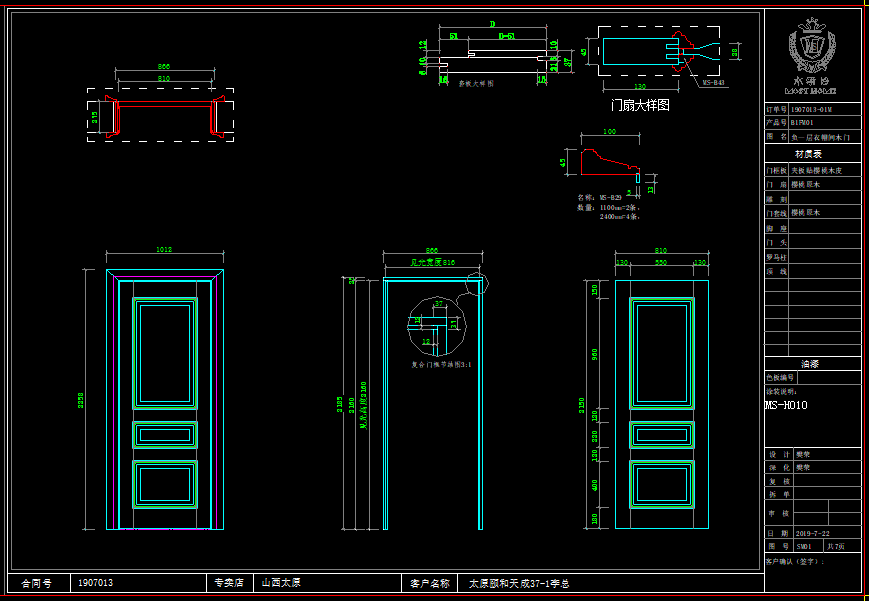Select contract number 1907013 in bottom bar
The height and width of the screenshot is (601, 869).
tap(95, 582)
